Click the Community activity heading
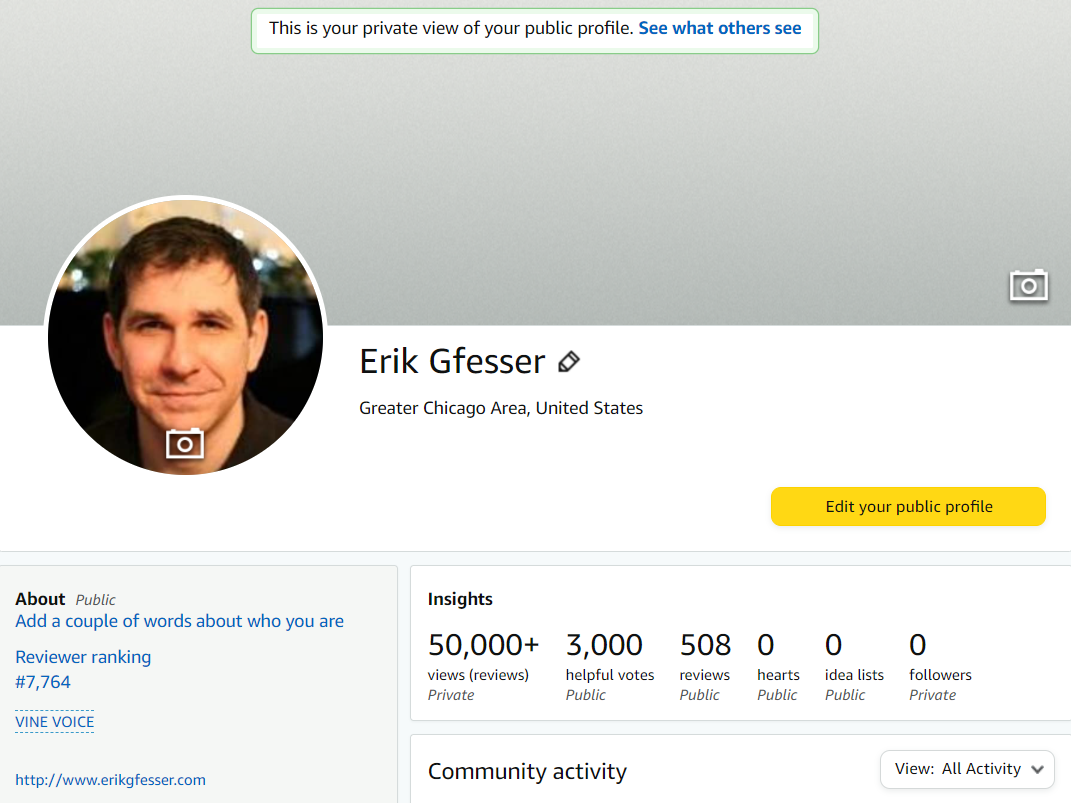Image resolution: width=1071 pixels, height=803 pixels. [527, 772]
